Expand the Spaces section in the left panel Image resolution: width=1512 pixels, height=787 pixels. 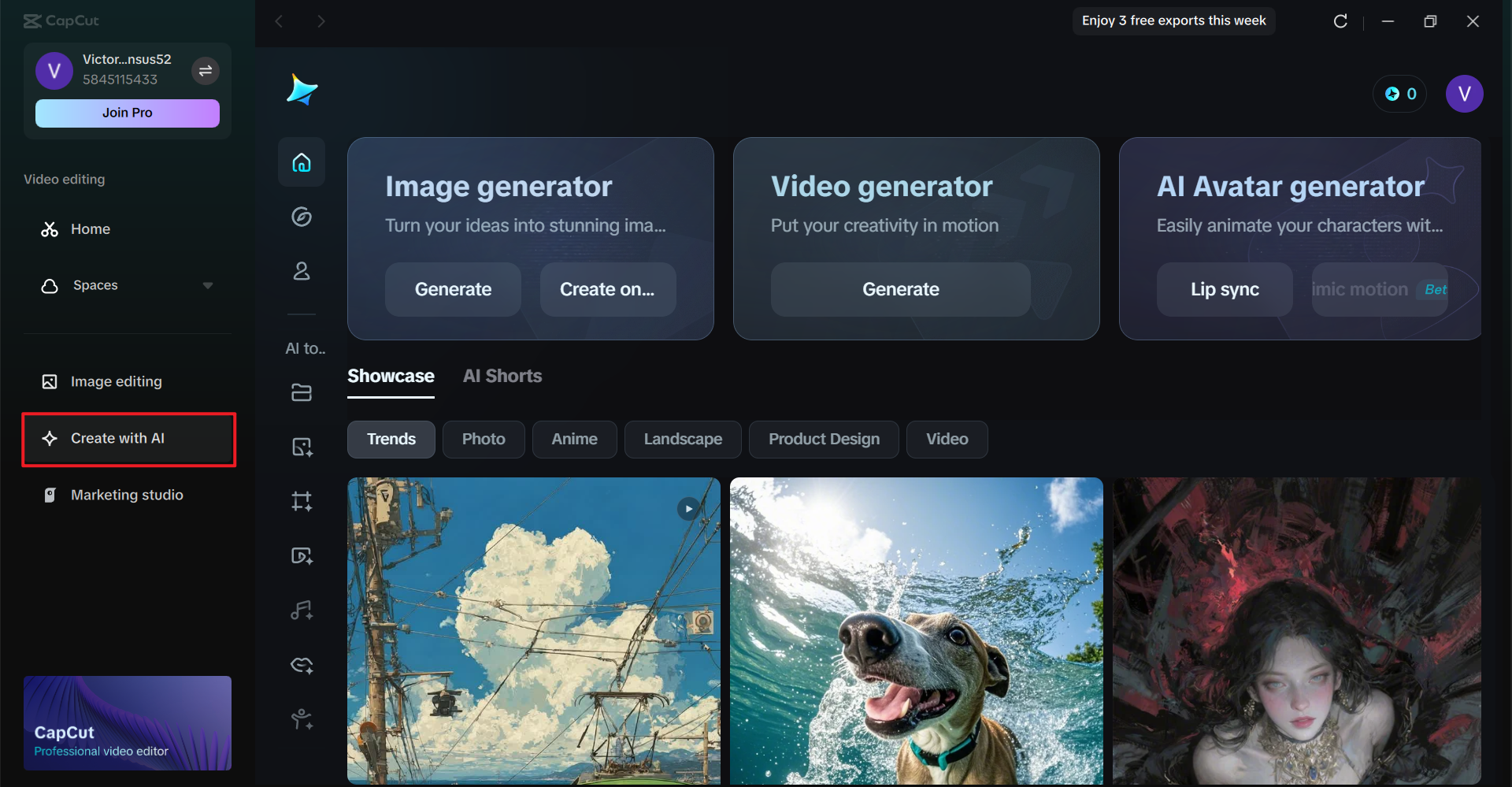tap(207, 285)
